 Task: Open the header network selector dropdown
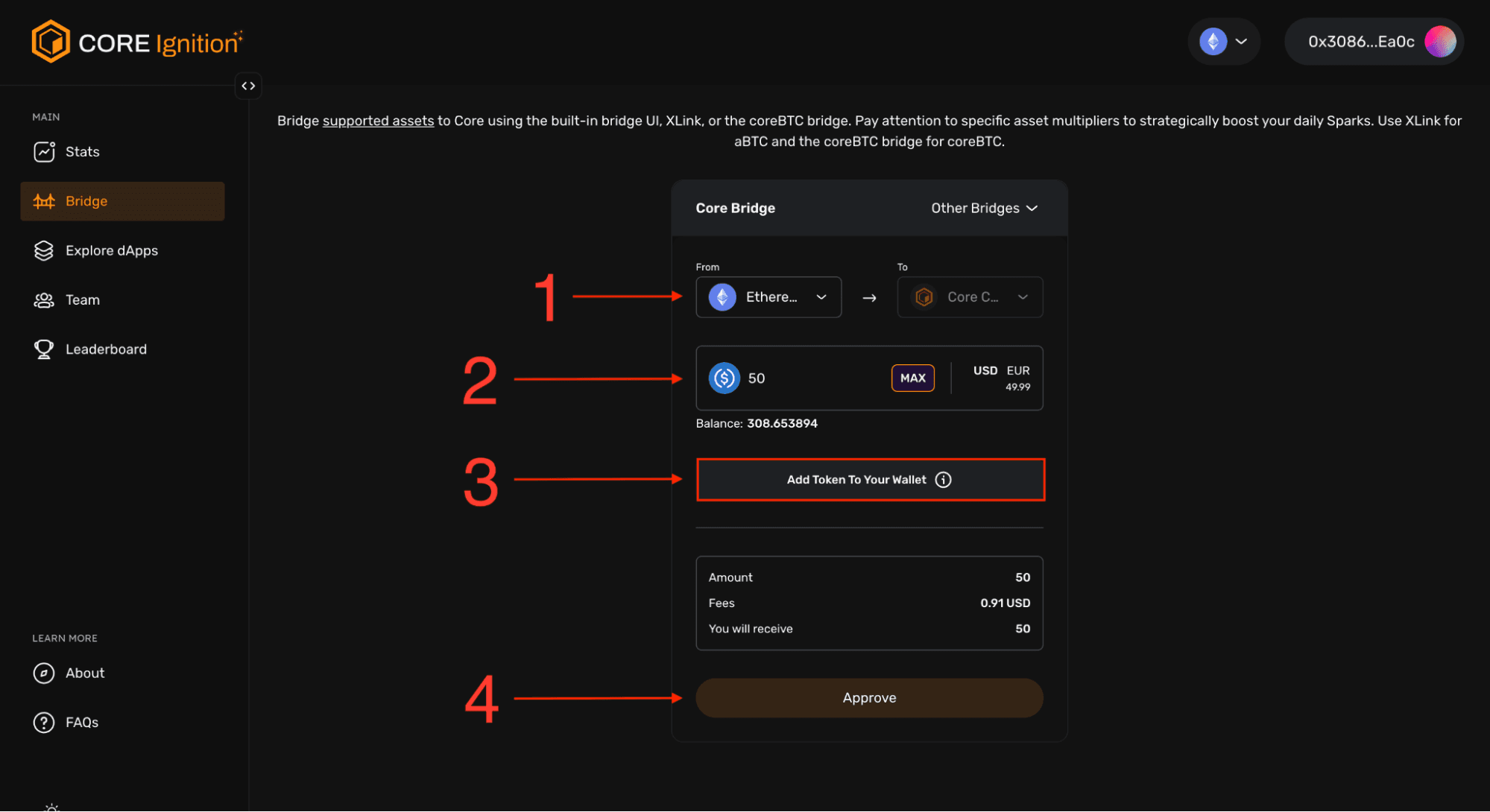[x=1223, y=42]
